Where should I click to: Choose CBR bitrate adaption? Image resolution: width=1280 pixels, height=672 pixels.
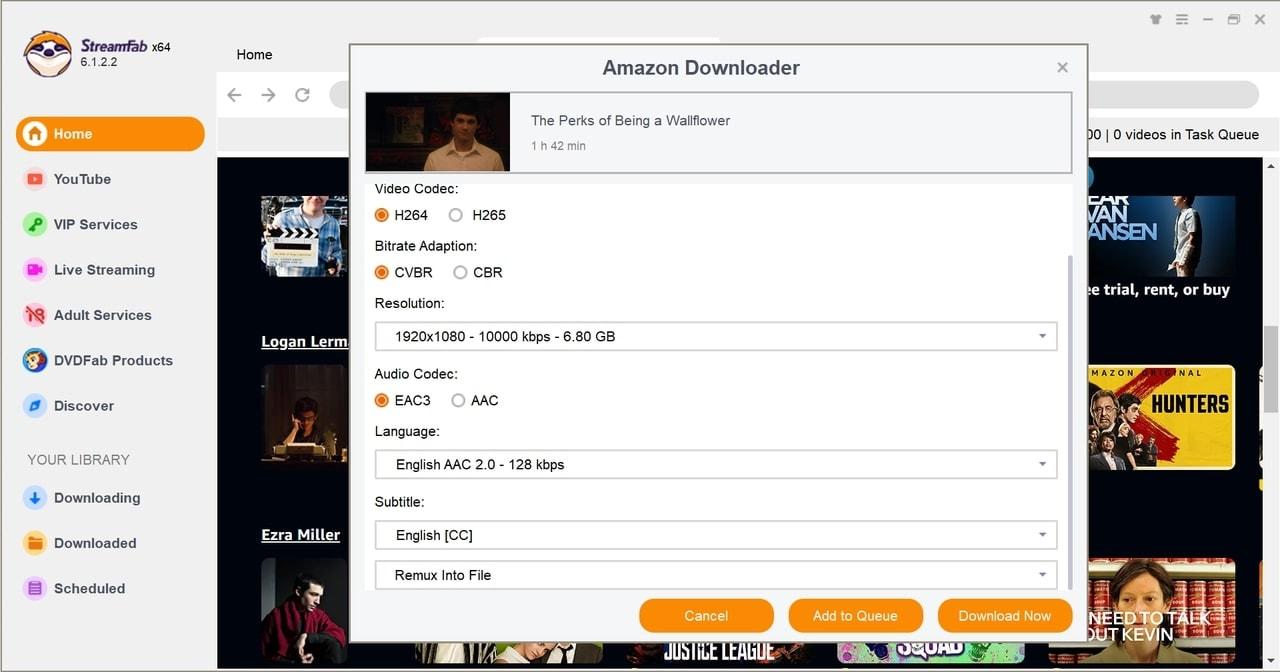(460, 272)
